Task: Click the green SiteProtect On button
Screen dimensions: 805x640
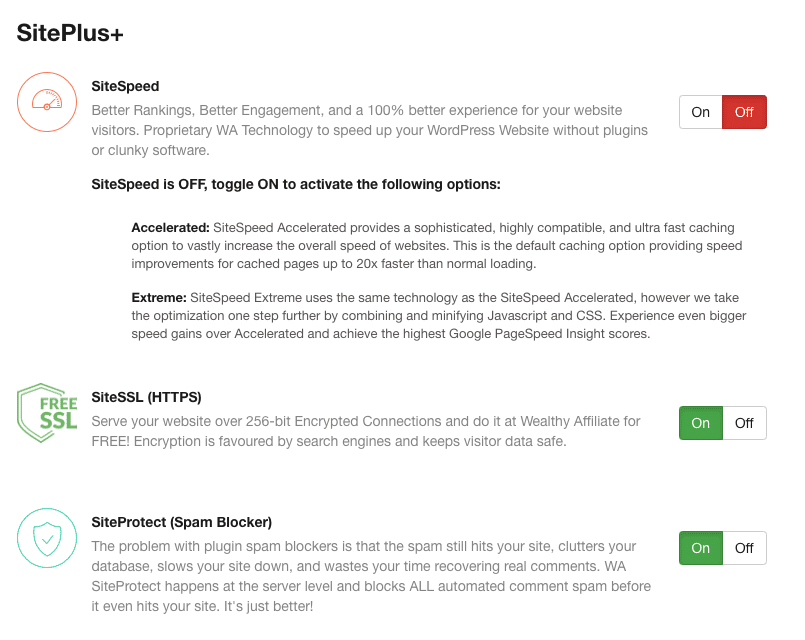Action: (x=700, y=548)
